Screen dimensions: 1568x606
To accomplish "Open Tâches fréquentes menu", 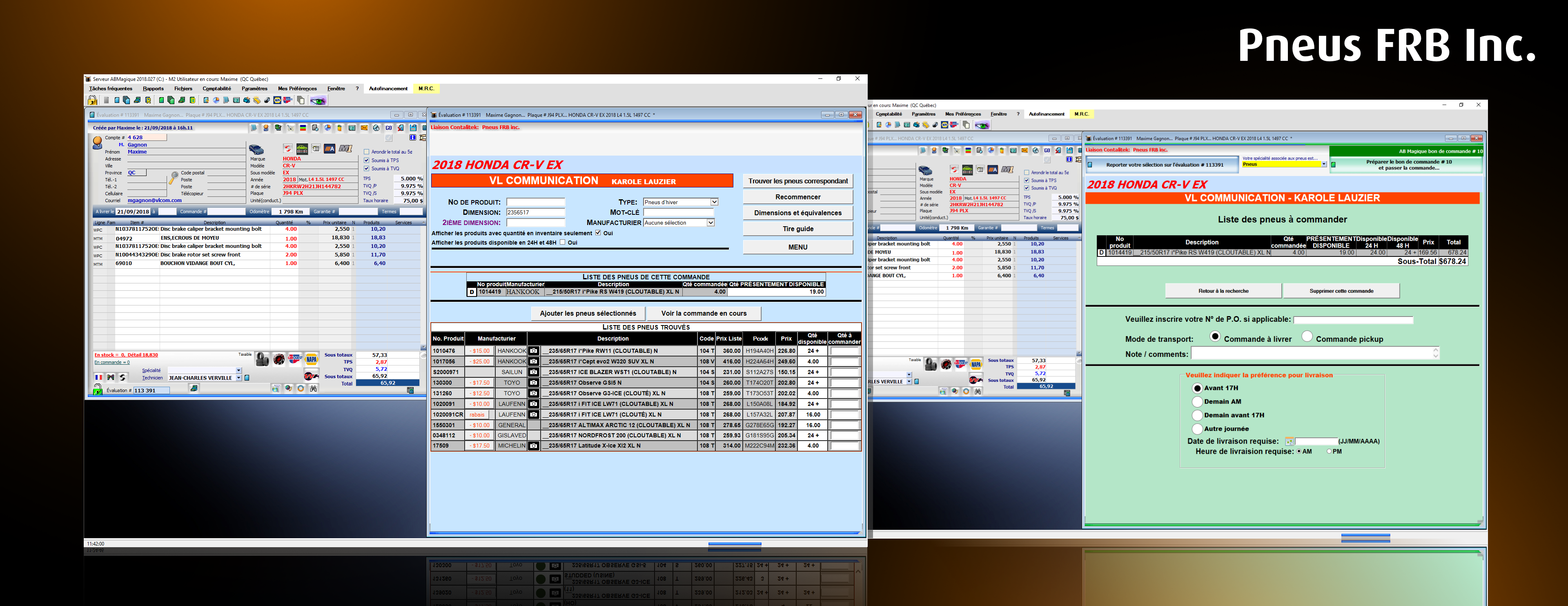I will 111,89.
